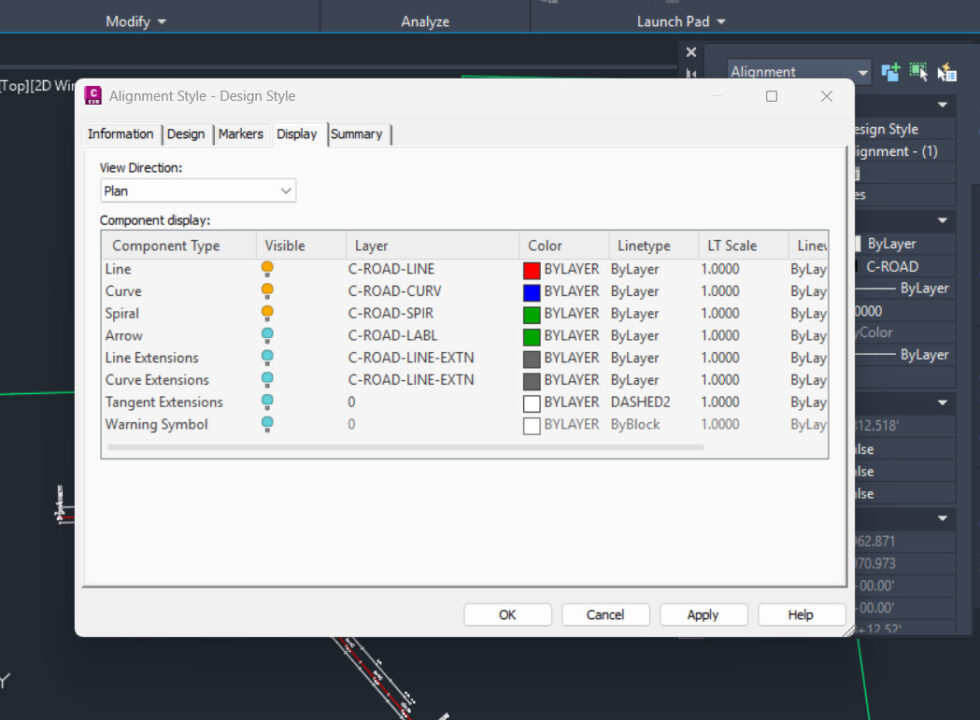Click the Linetype column header
This screenshot has height=720, width=980.
coord(654,246)
